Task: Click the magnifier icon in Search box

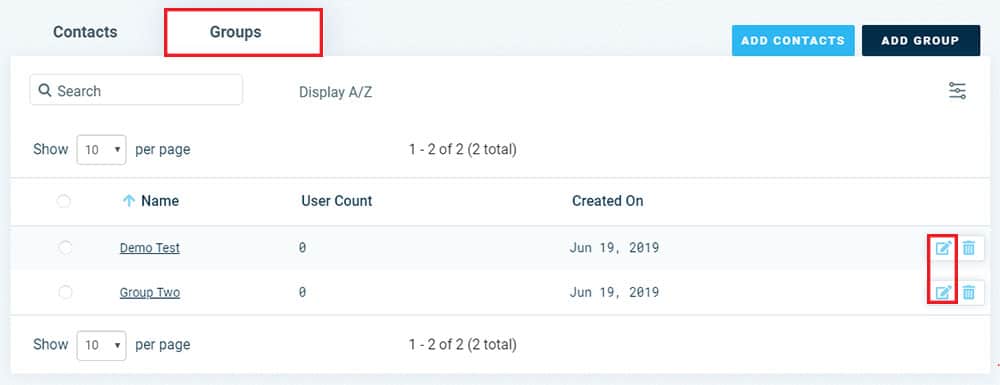Action: click(45, 91)
